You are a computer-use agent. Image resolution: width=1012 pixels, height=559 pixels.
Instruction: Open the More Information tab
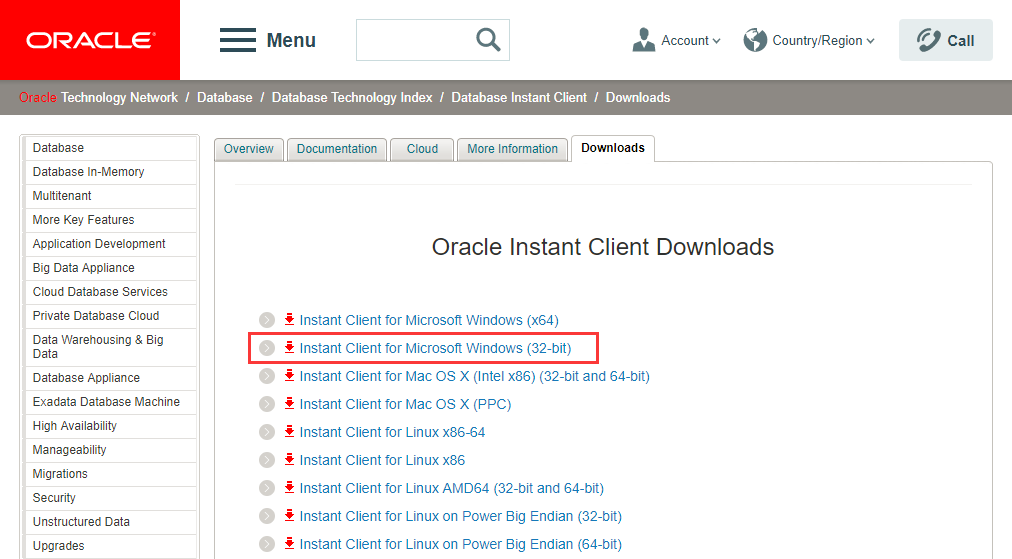pyautogui.click(x=512, y=149)
